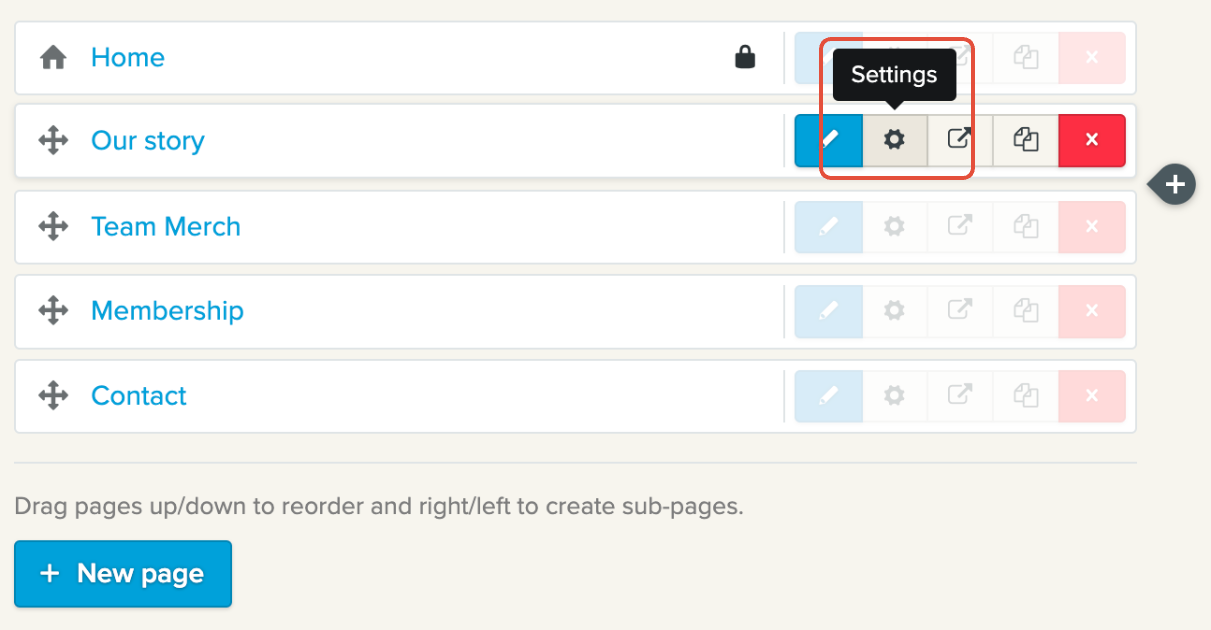
Task: Open Membership page in external view
Action: point(960,311)
